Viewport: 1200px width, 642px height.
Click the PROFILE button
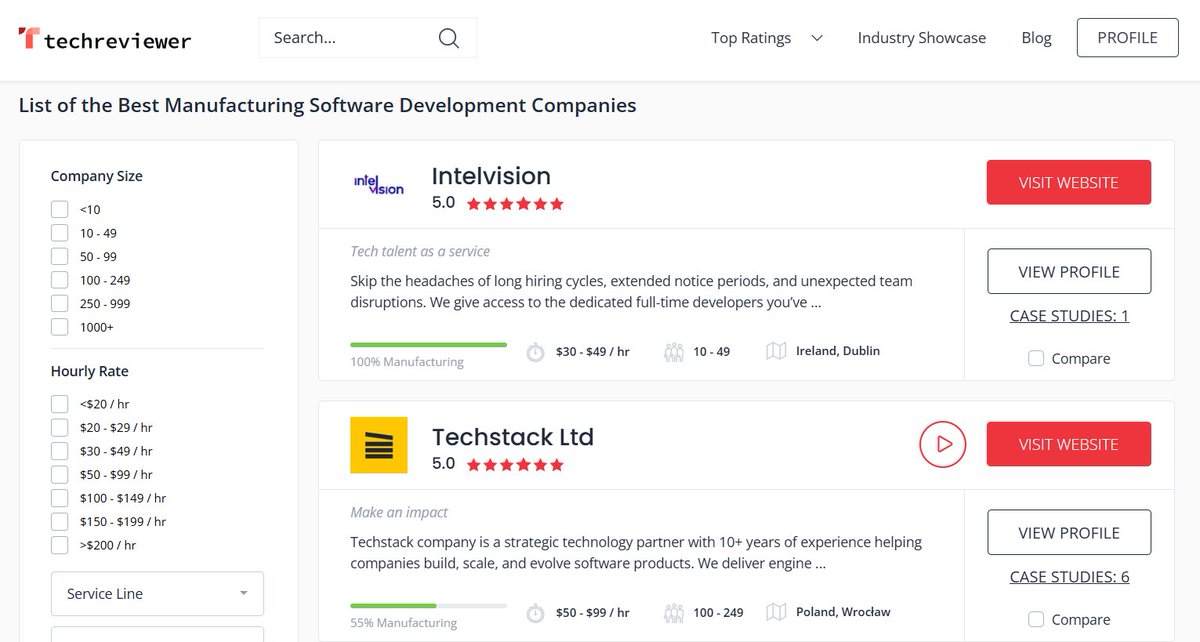(x=1128, y=38)
